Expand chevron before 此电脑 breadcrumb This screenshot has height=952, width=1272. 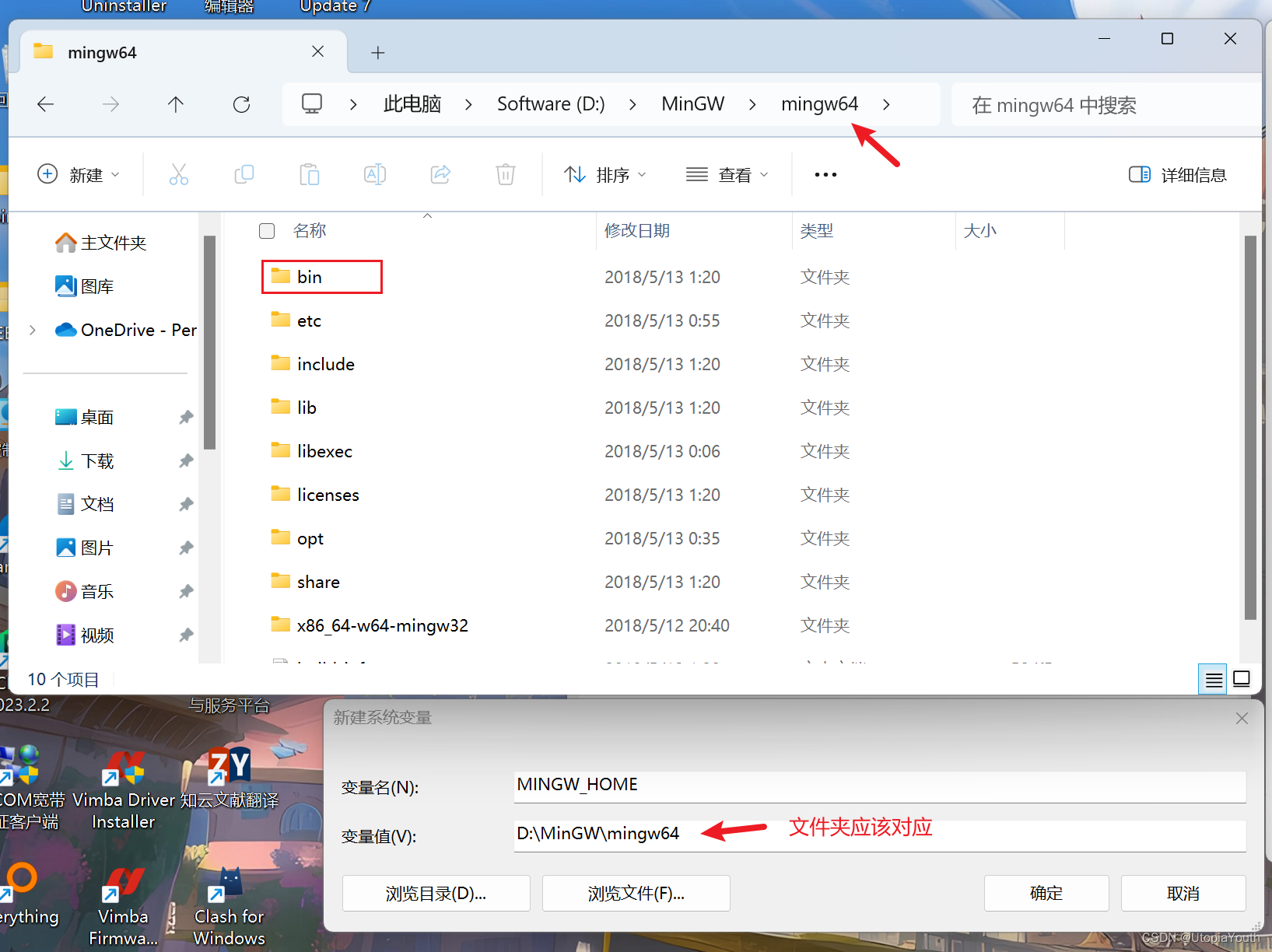pyautogui.click(x=353, y=104)
